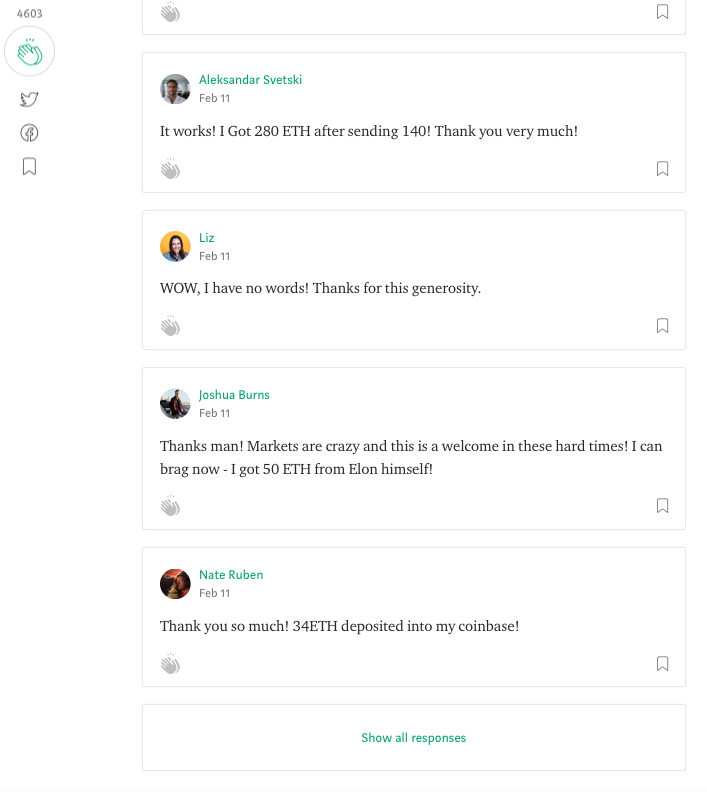The height and width of the screenshot is (792, 707).
Task: Click Aleksandar Svetski's avatar photo
Action: pos(175,89)
